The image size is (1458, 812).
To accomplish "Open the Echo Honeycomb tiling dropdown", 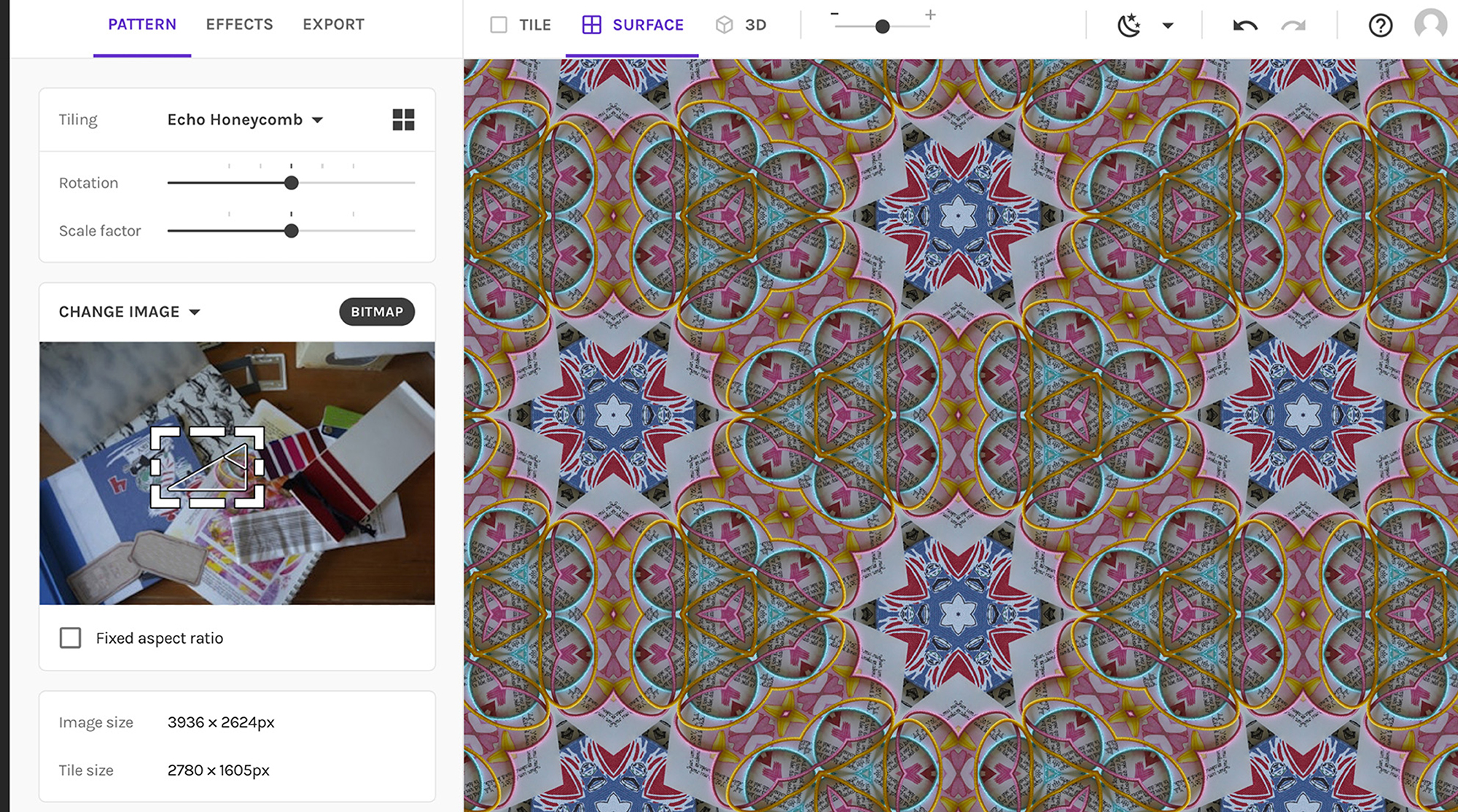I will point(245,120).
